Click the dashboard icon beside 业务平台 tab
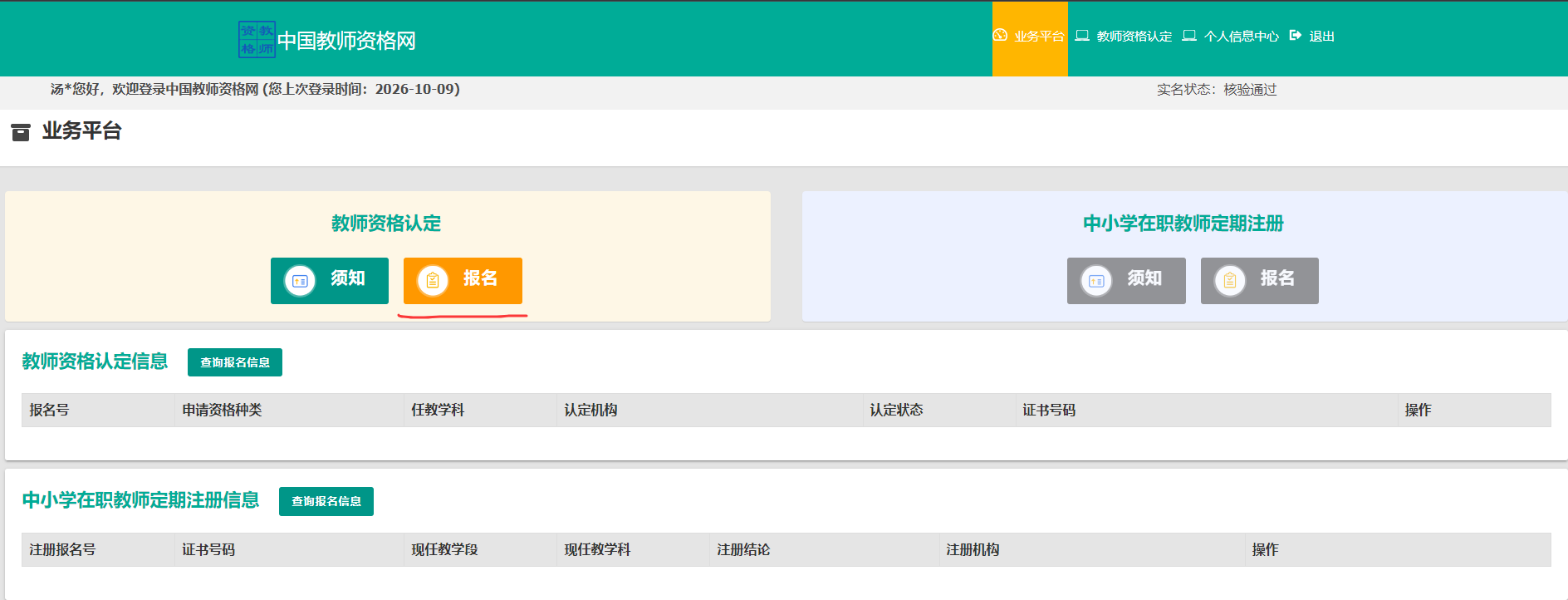 tap(1000, 35)
